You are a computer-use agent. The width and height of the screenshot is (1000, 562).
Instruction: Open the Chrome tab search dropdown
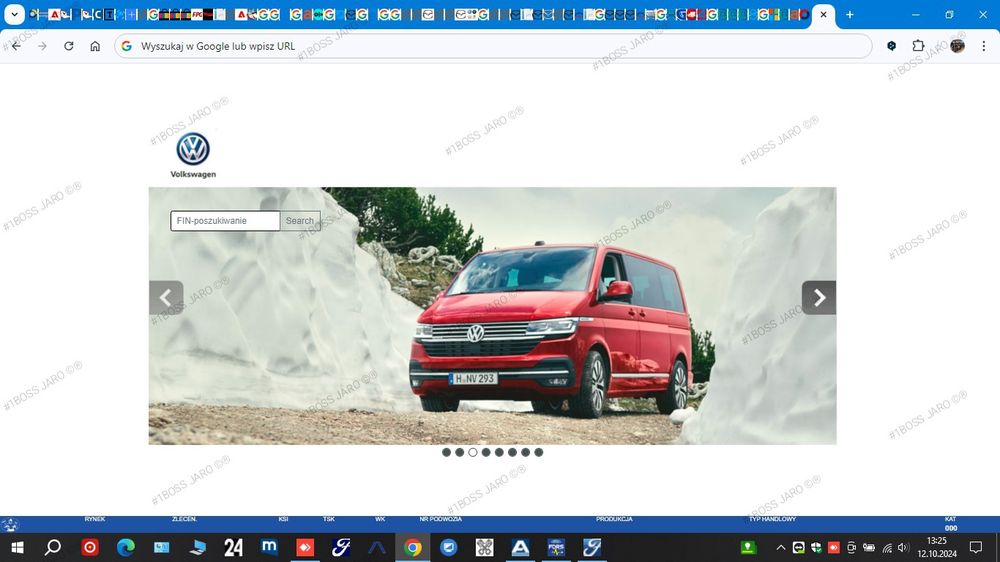(x=14, y=14)
